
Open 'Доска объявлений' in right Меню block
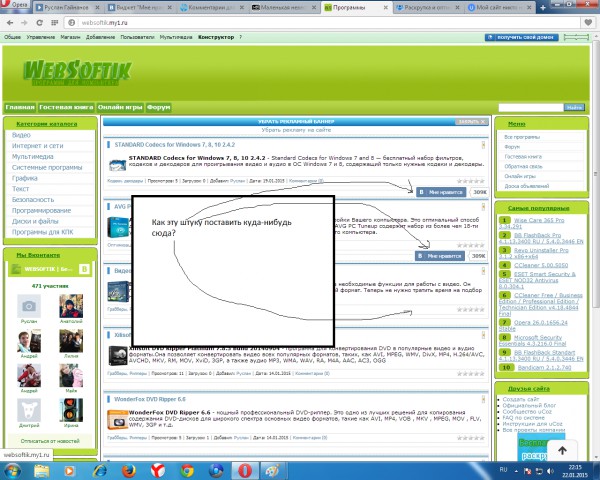(527, 186)
